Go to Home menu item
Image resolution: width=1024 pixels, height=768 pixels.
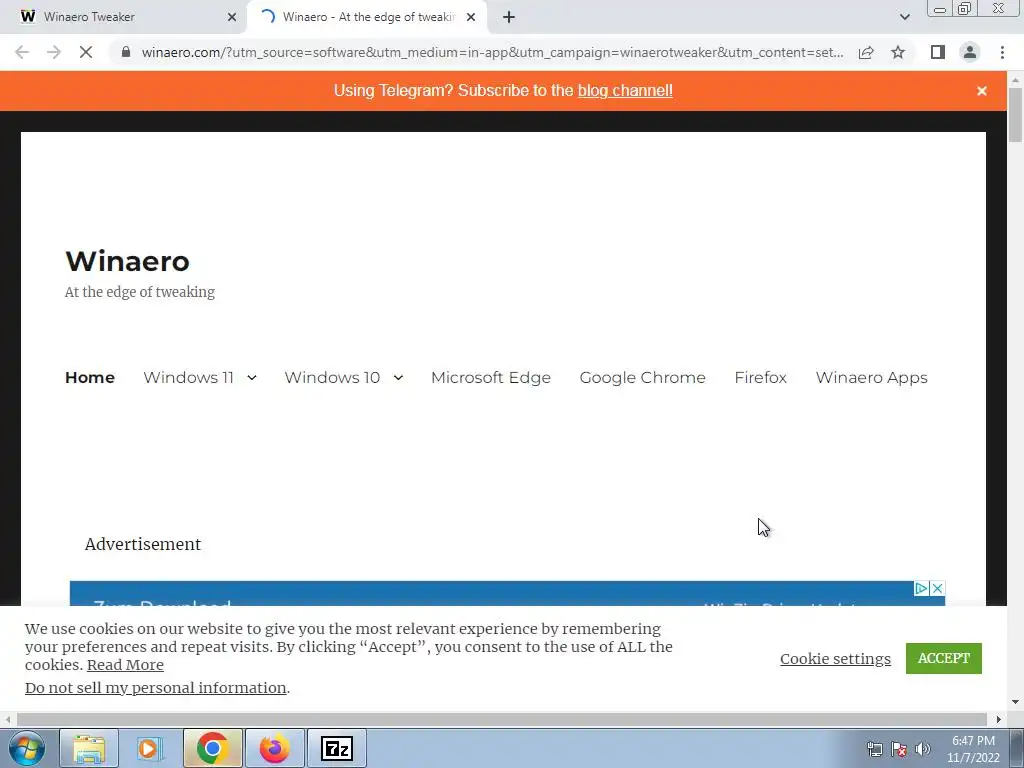(90, 377)
